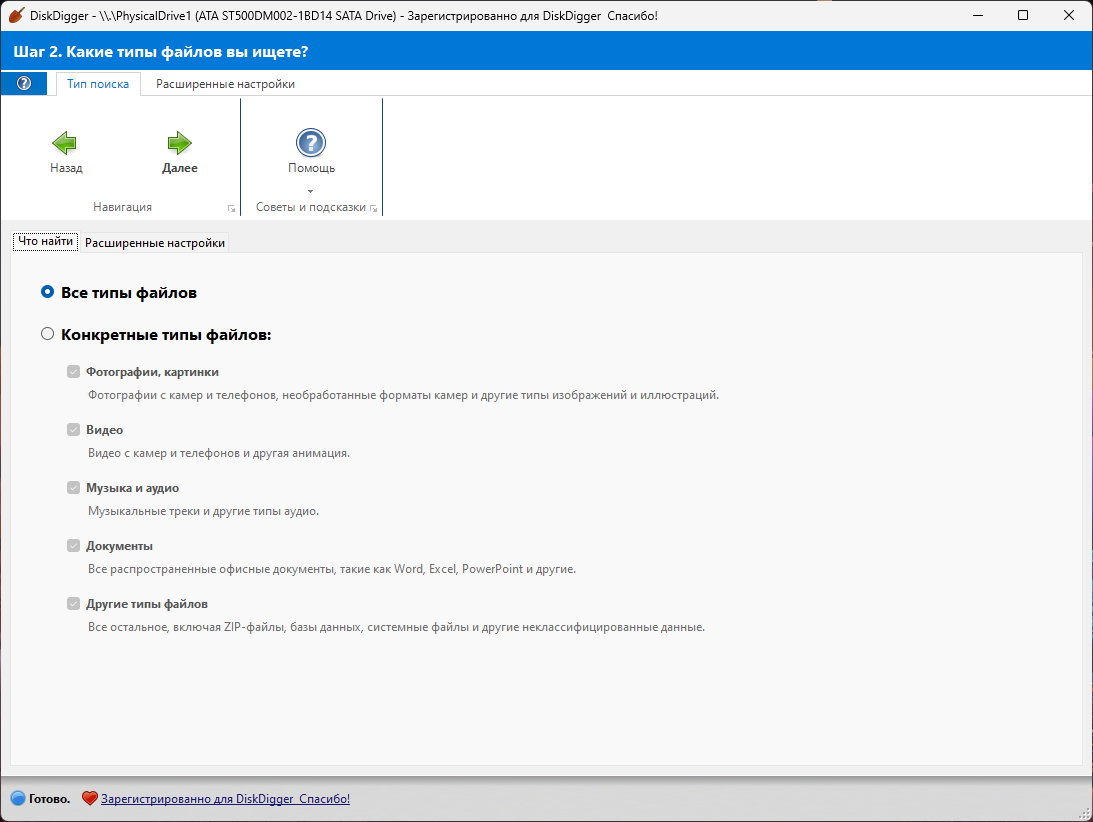Click the window resize grip in corner
Viewport: 1093px width, 822px height.
[x=1085, y=814]
